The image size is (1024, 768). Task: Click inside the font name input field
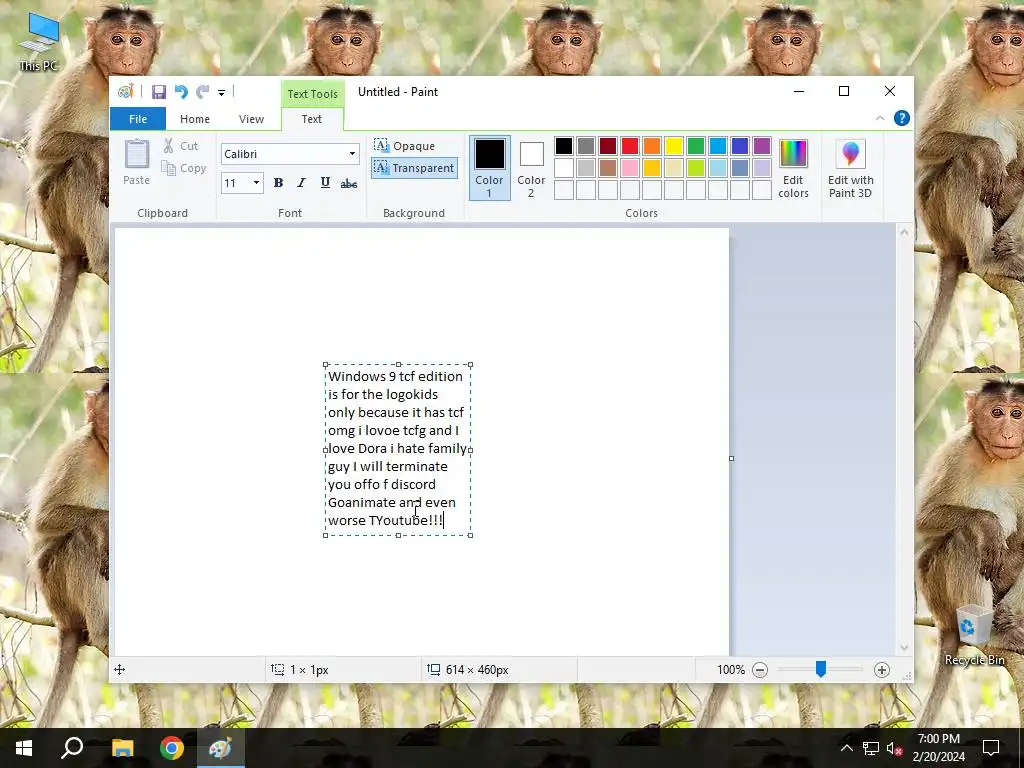(283, 154)
